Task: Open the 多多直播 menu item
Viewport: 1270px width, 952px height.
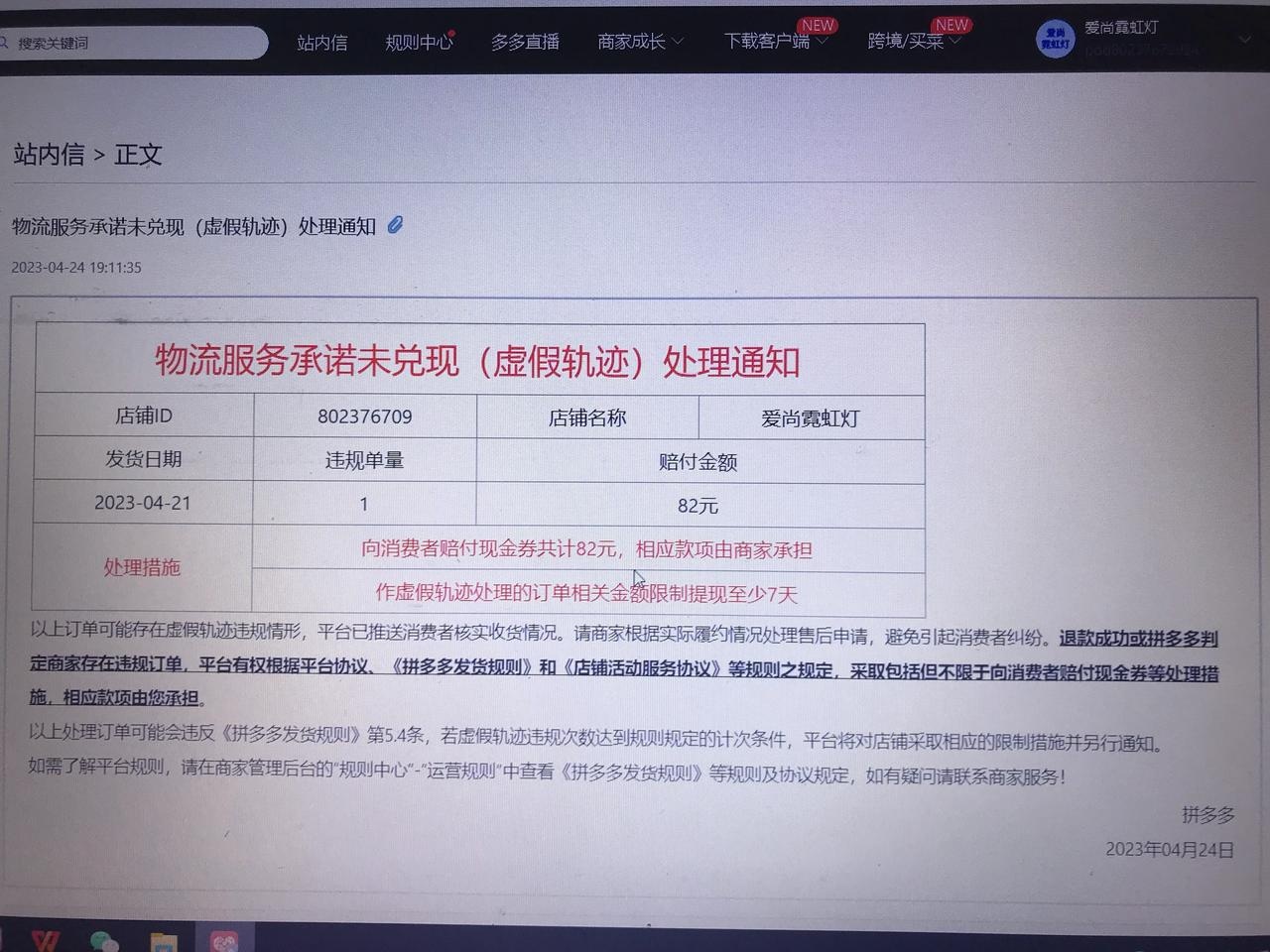Action: pos(525,42)
